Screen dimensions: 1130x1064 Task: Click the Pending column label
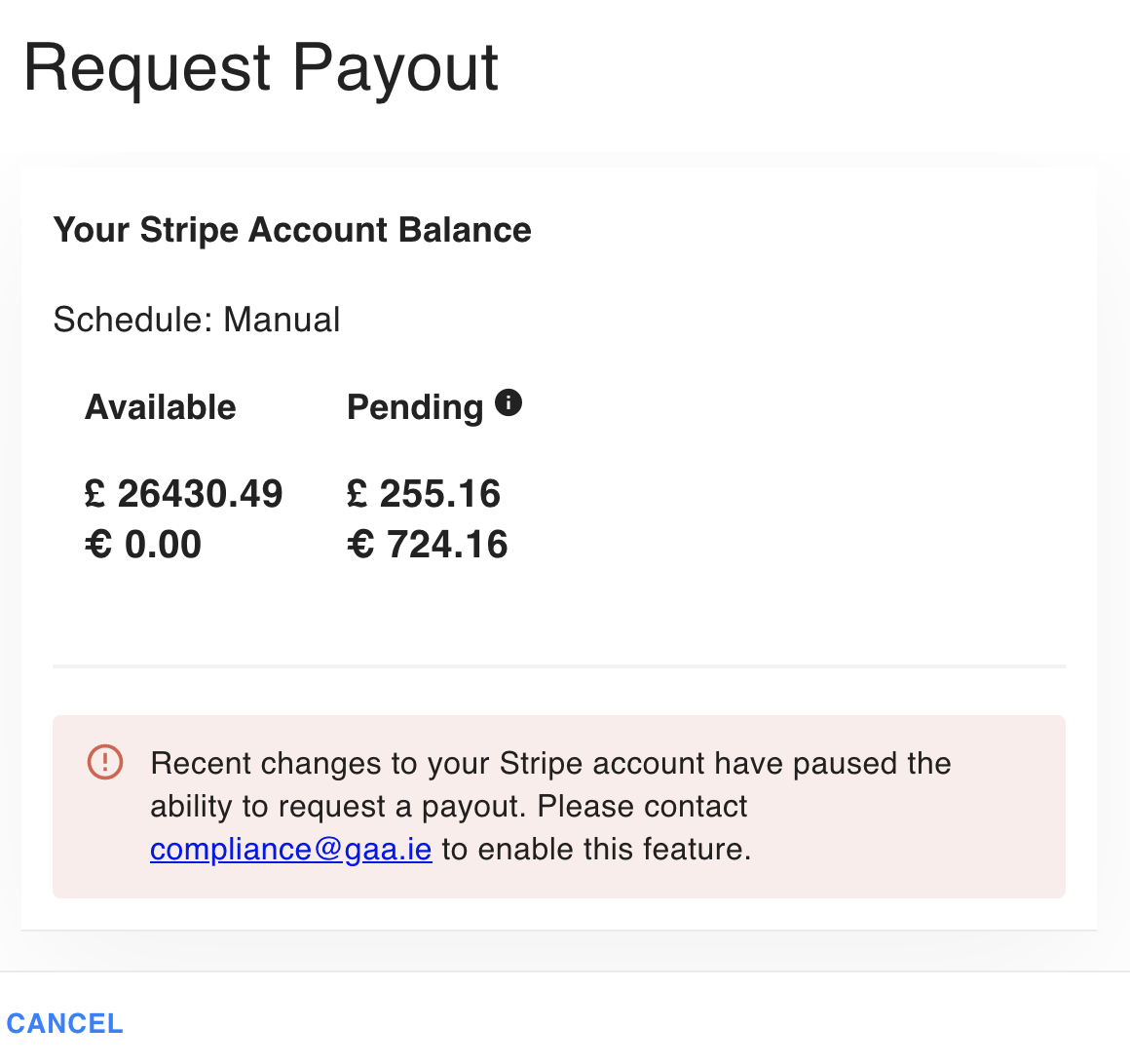click(415, 408)
